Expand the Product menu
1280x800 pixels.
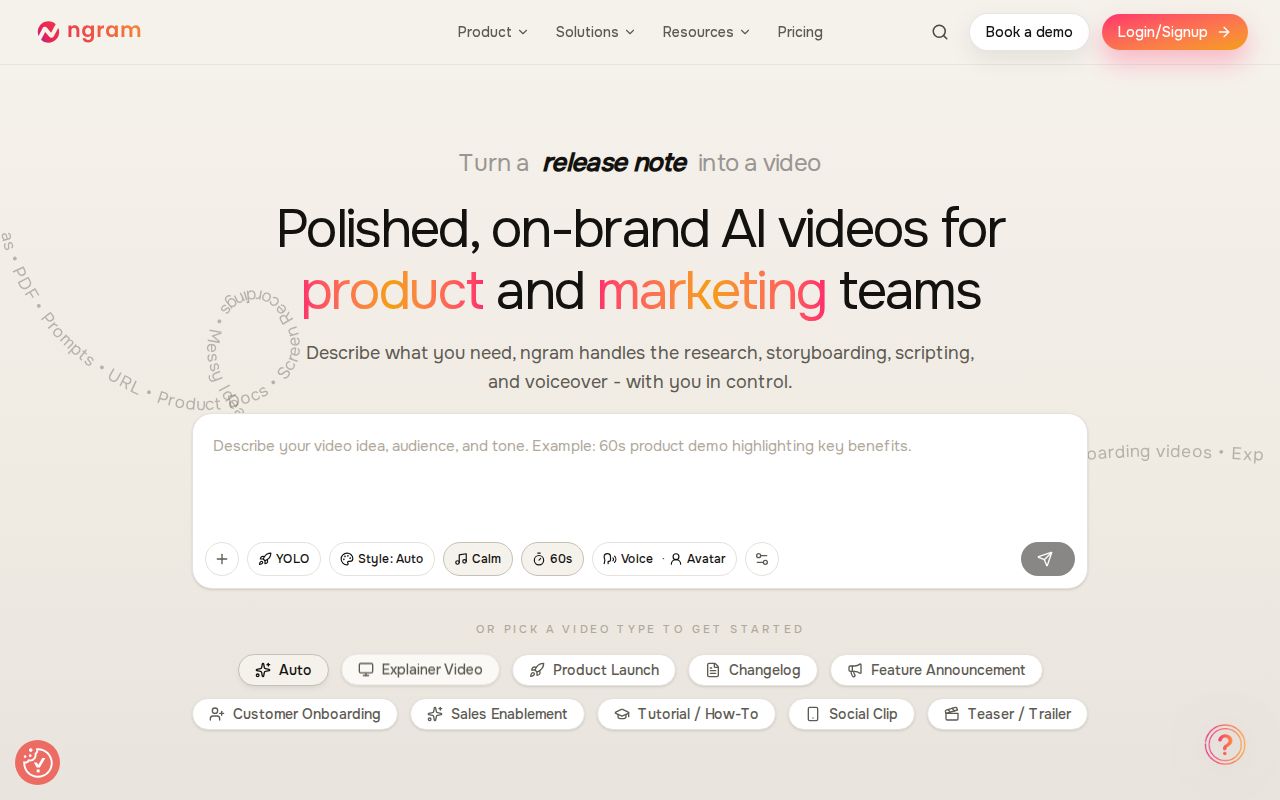point(492,32)
